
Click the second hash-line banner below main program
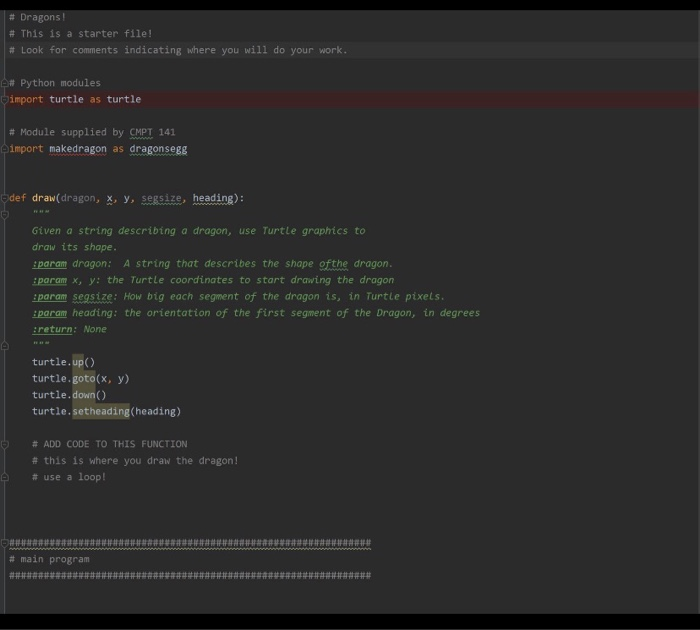point(190,576)
